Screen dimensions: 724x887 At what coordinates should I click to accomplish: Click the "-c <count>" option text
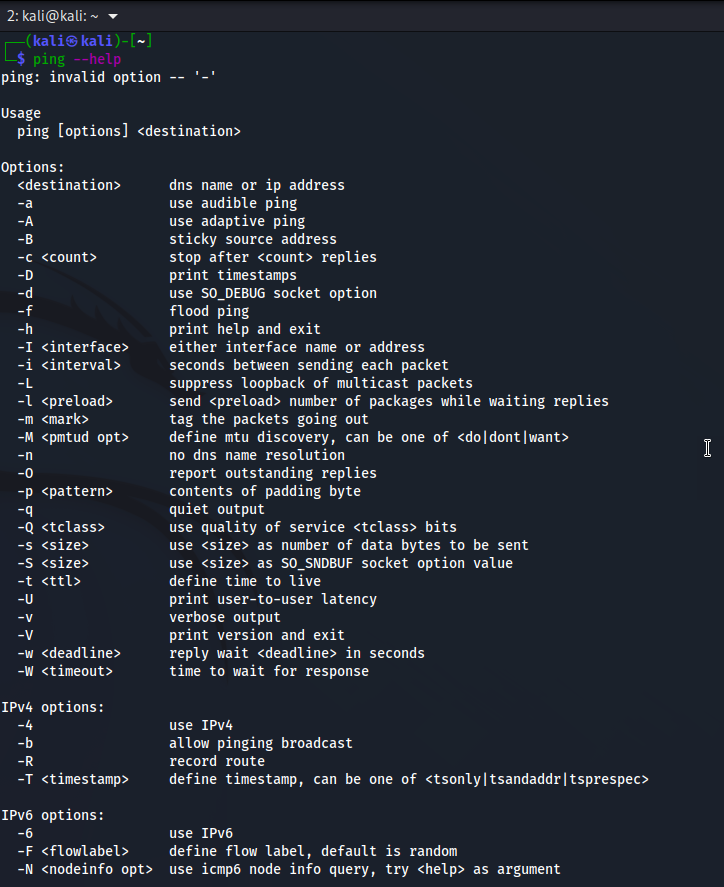pyautogui.click(x=57, y=257)
